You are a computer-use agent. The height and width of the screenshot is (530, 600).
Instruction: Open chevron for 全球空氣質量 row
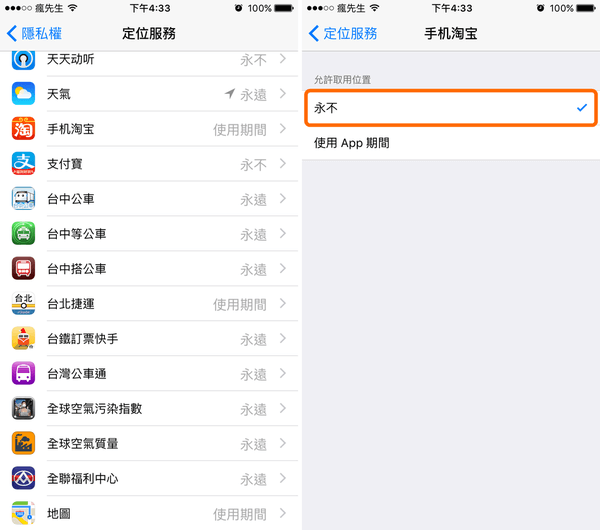pyautogui.click(x=283, y=444)
